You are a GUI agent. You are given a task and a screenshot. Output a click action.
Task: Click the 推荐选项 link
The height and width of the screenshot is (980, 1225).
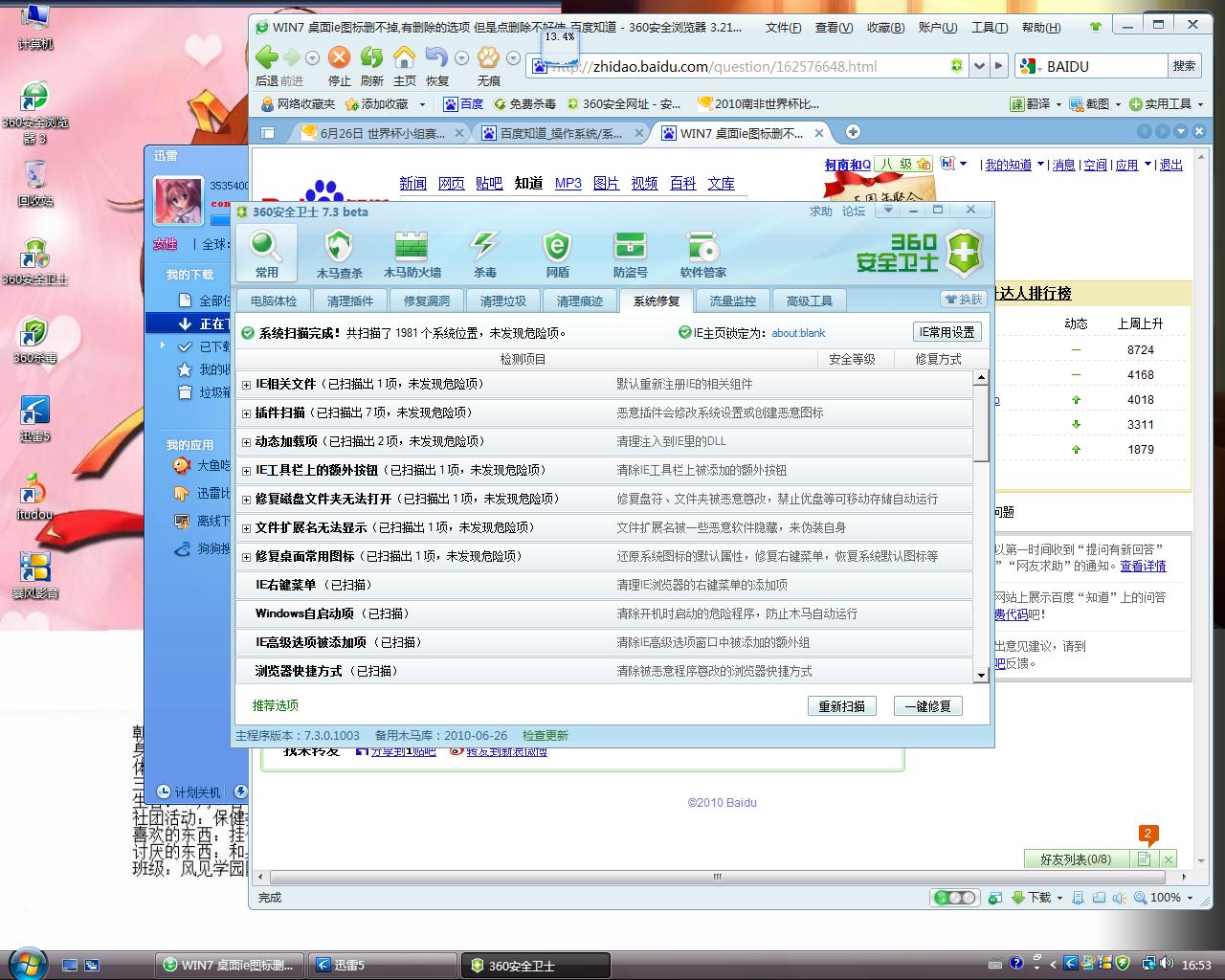click(276, 705)
